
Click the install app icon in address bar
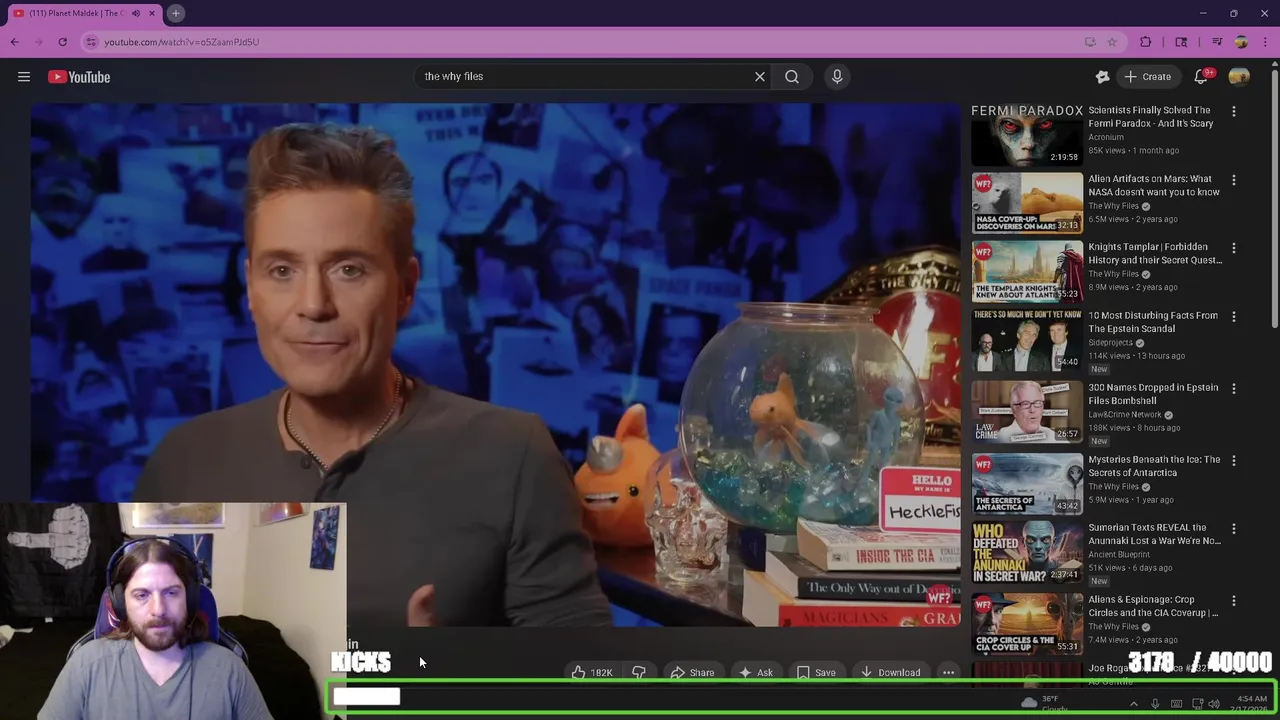pyautogui.click(x=1090, y=42)
